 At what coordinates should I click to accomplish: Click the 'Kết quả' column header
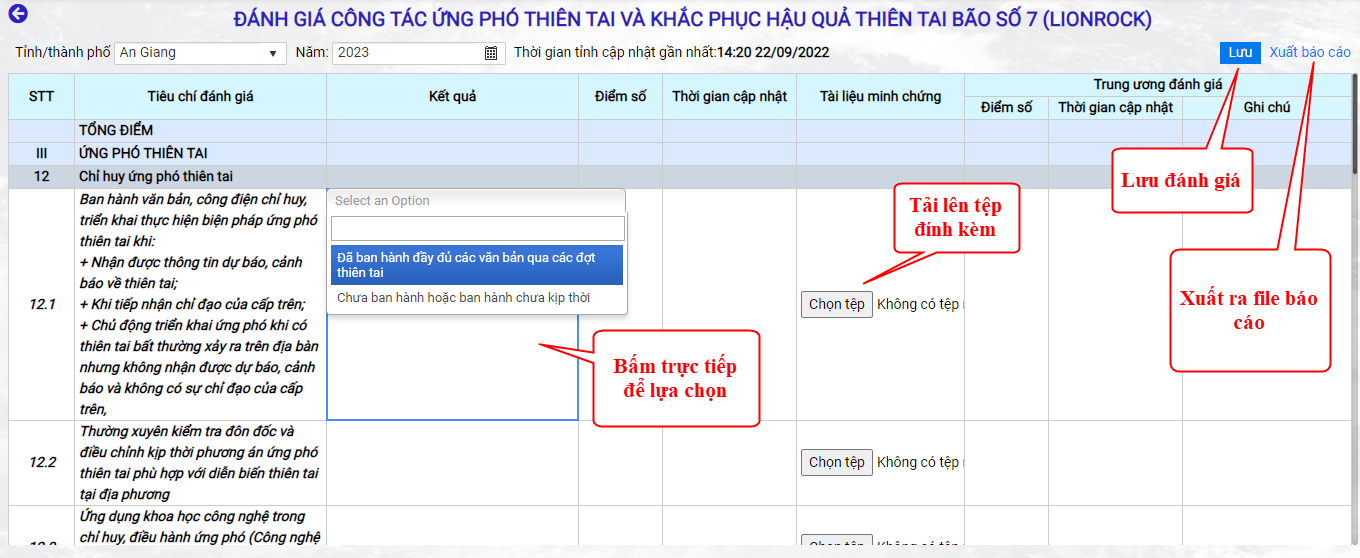[x=452, y=97]
